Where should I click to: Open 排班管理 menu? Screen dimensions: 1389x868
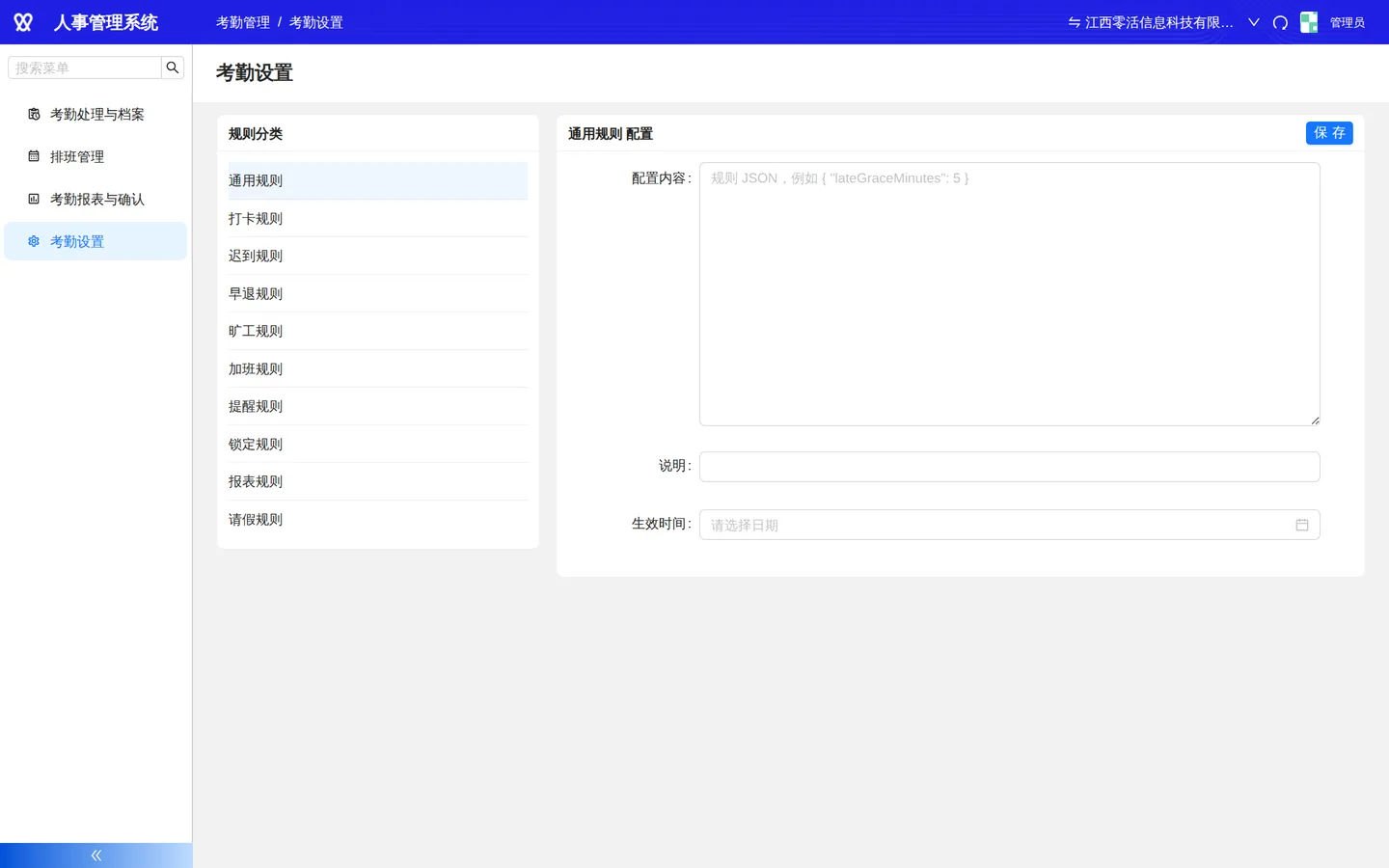(95, 156)
